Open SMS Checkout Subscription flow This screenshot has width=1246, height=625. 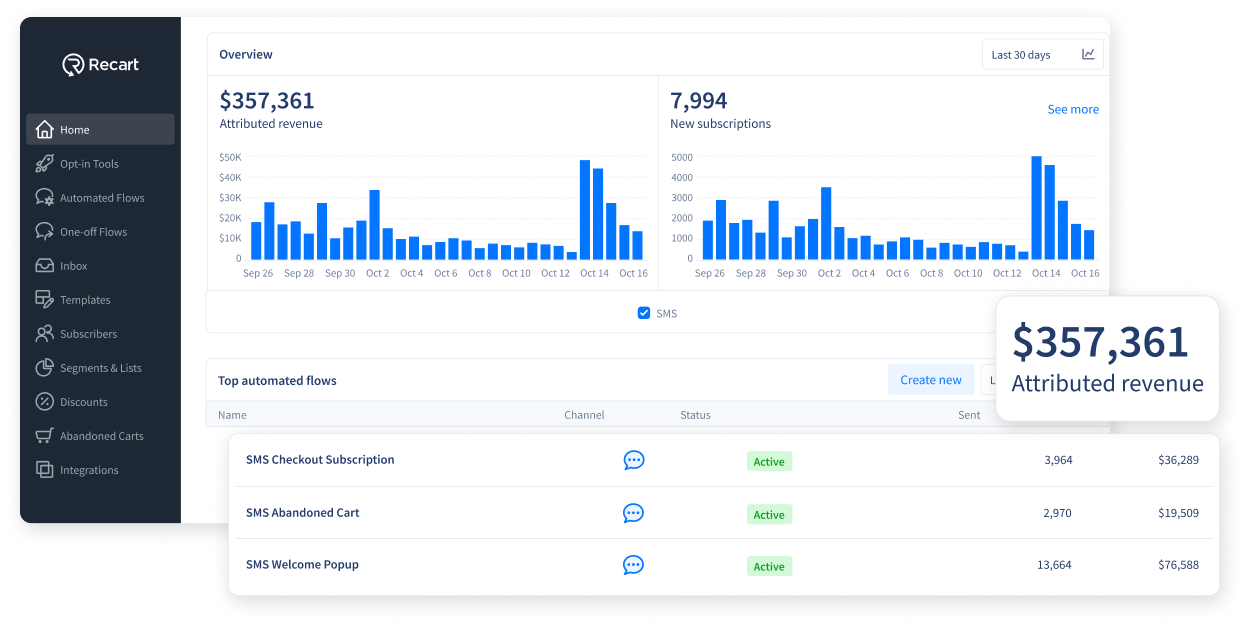pos(320,460)
